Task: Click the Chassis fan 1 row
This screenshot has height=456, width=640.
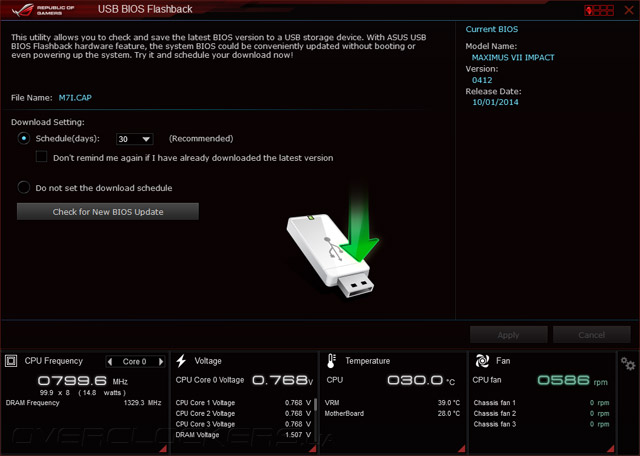Action: coord(541,403)
